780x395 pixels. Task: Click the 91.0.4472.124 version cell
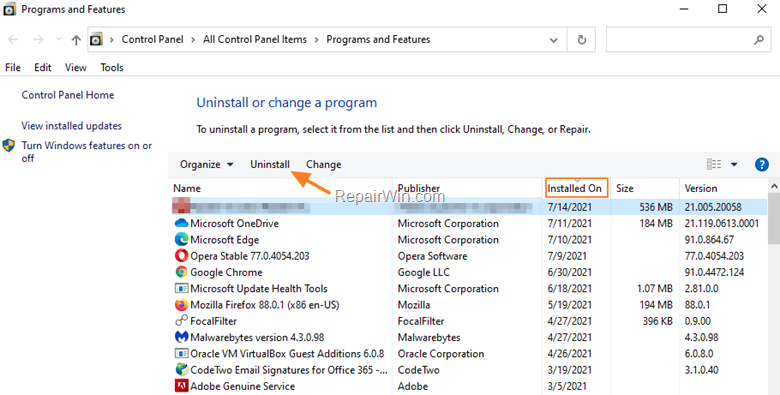tap(714, 273)
